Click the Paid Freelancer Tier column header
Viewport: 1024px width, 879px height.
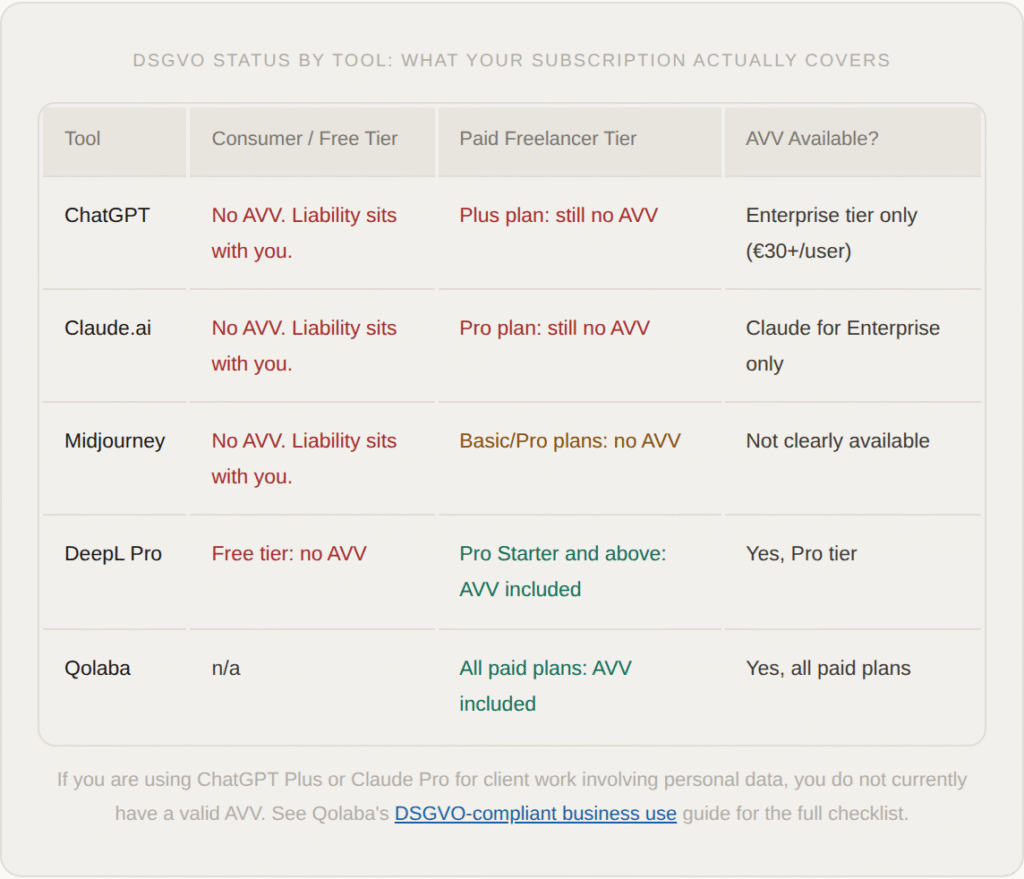coord(548,139)
